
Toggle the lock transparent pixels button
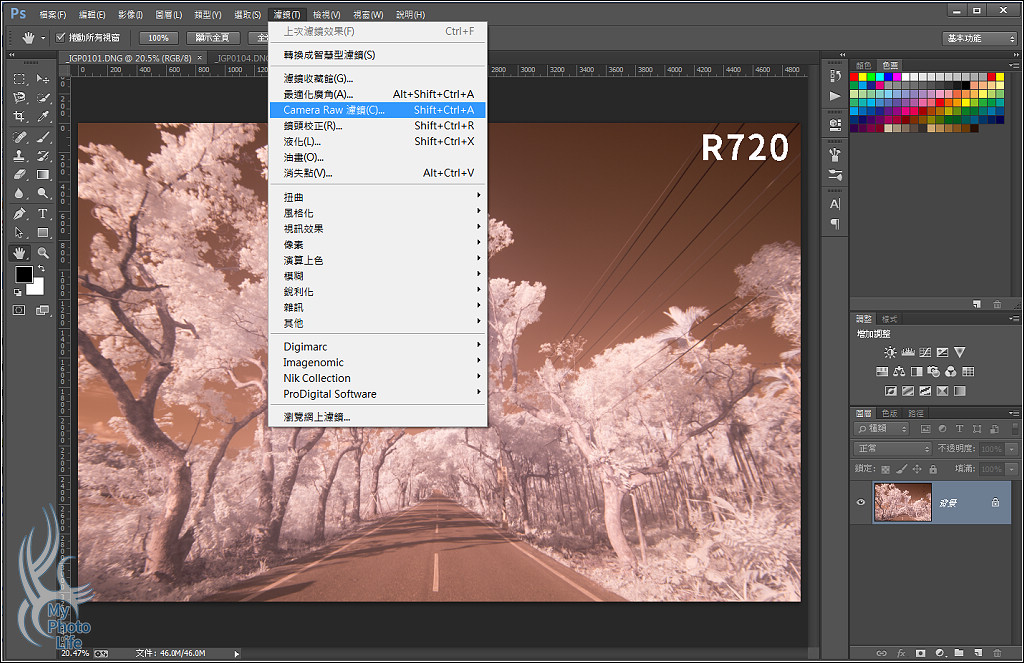886,469
